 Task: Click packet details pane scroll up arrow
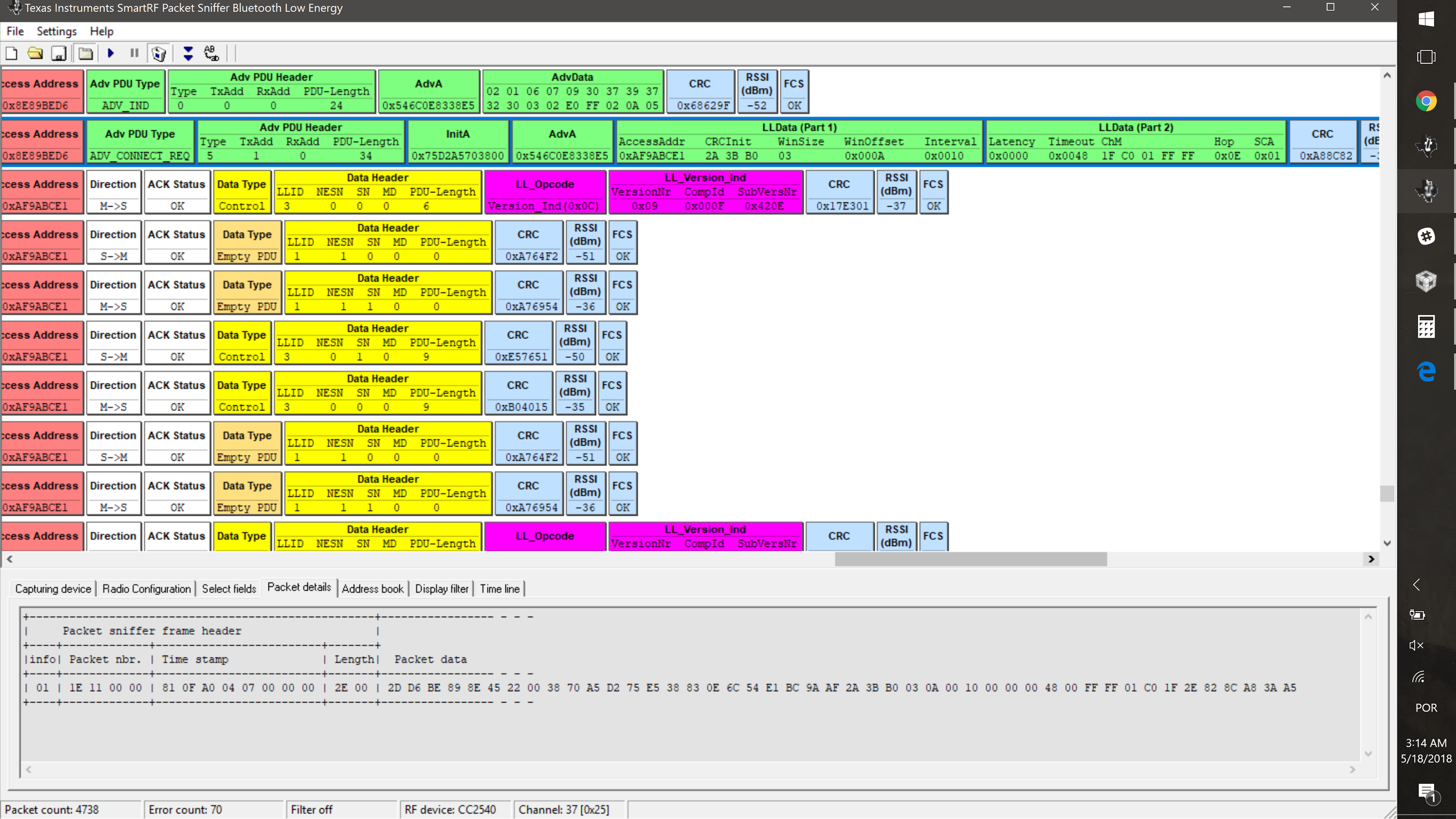tap(1368, 617)
